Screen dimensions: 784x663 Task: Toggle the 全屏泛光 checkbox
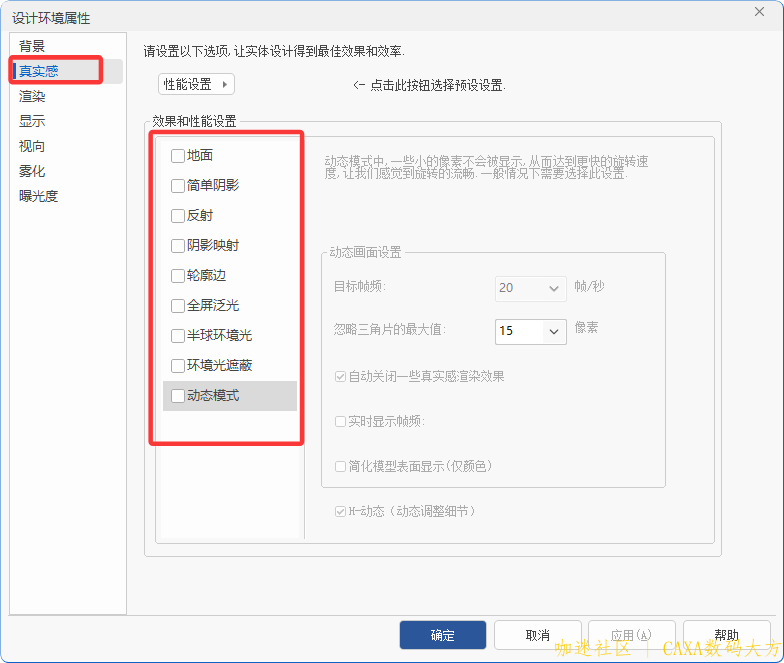click(x=178, y=306)
